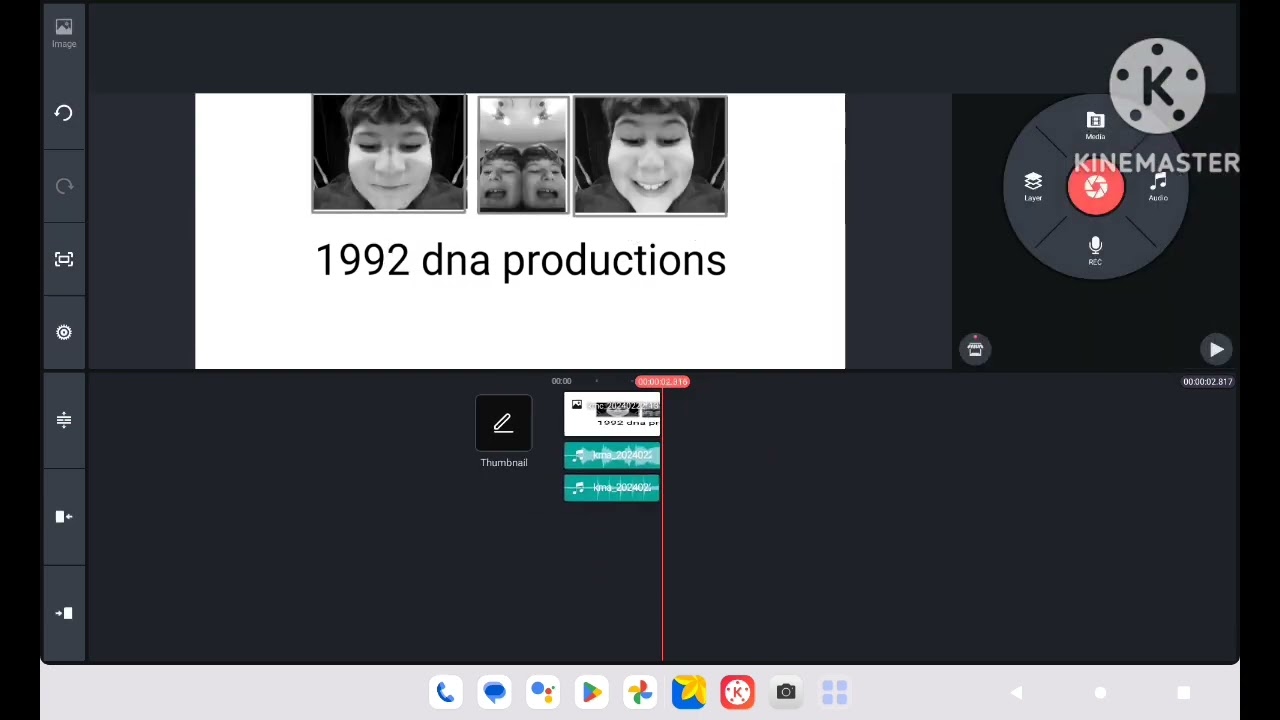Tap the redo arrow icon
This screenshot has height=720, width=1280.
(64, 186)
